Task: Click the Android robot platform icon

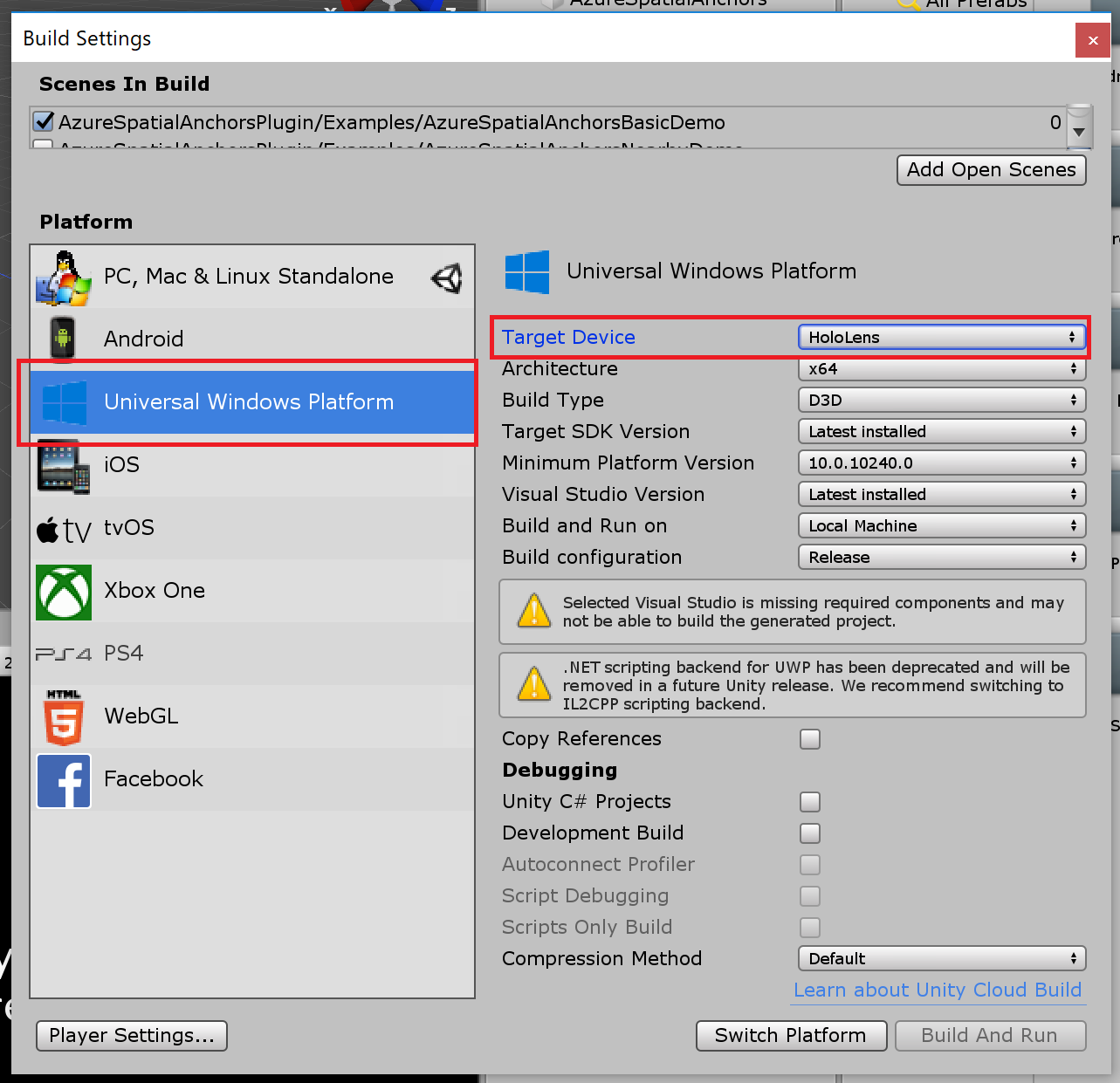Action: tap(63, 339)
